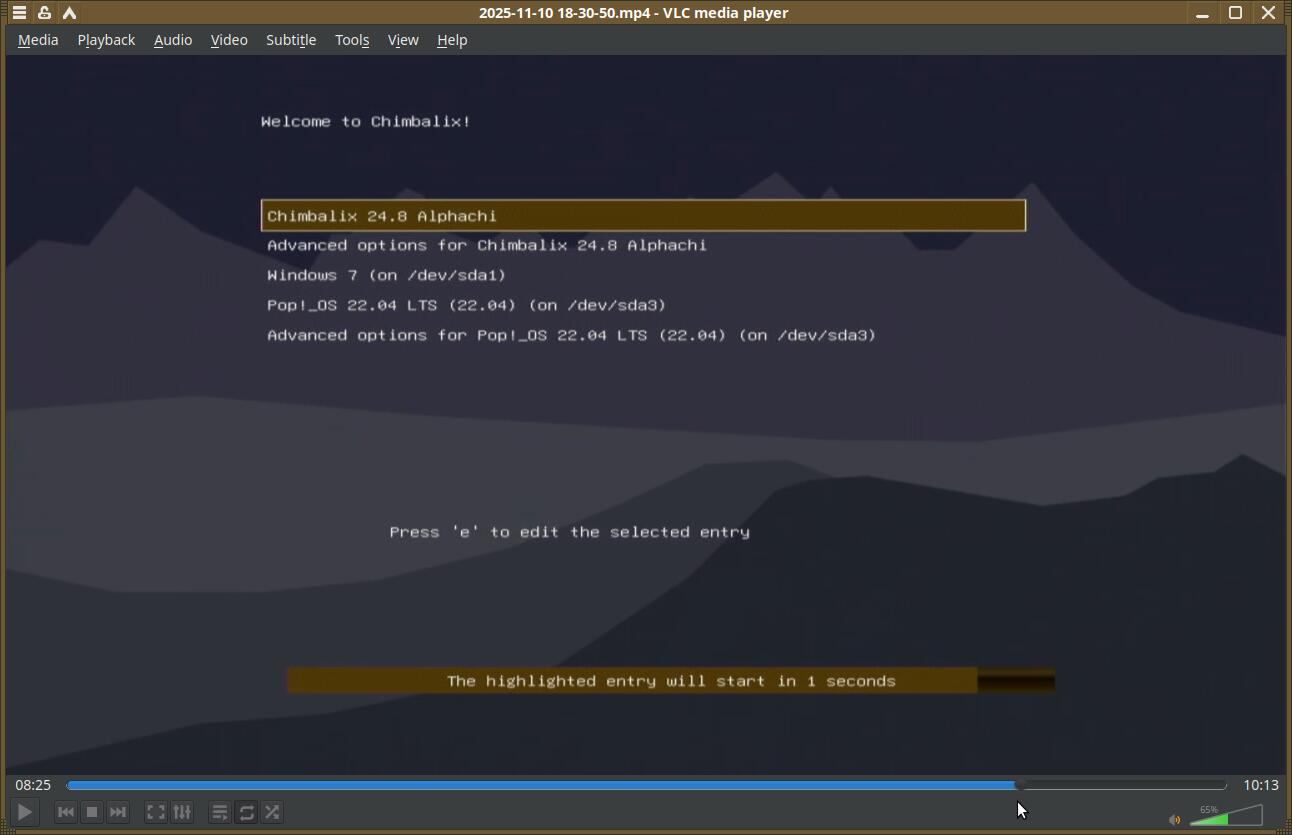
Task: Toggle random shuffle playback
Action: 272,812
